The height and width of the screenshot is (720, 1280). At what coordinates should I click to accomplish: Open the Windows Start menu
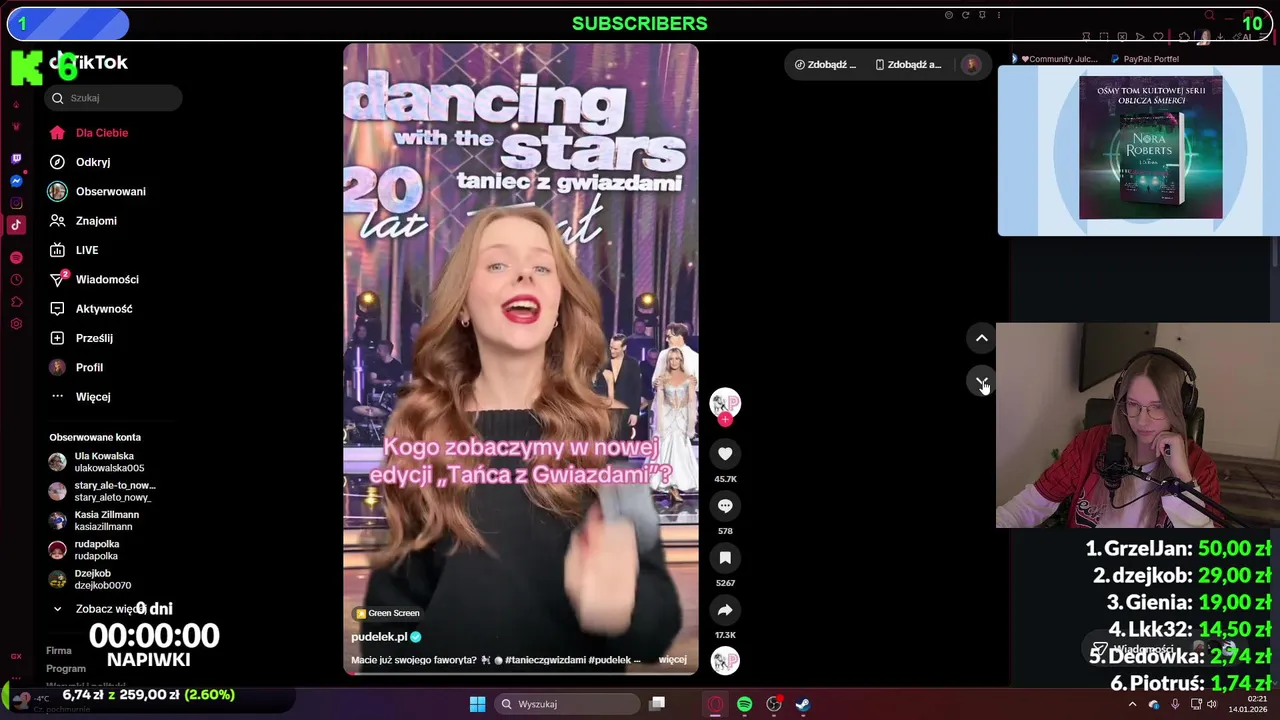478,704
